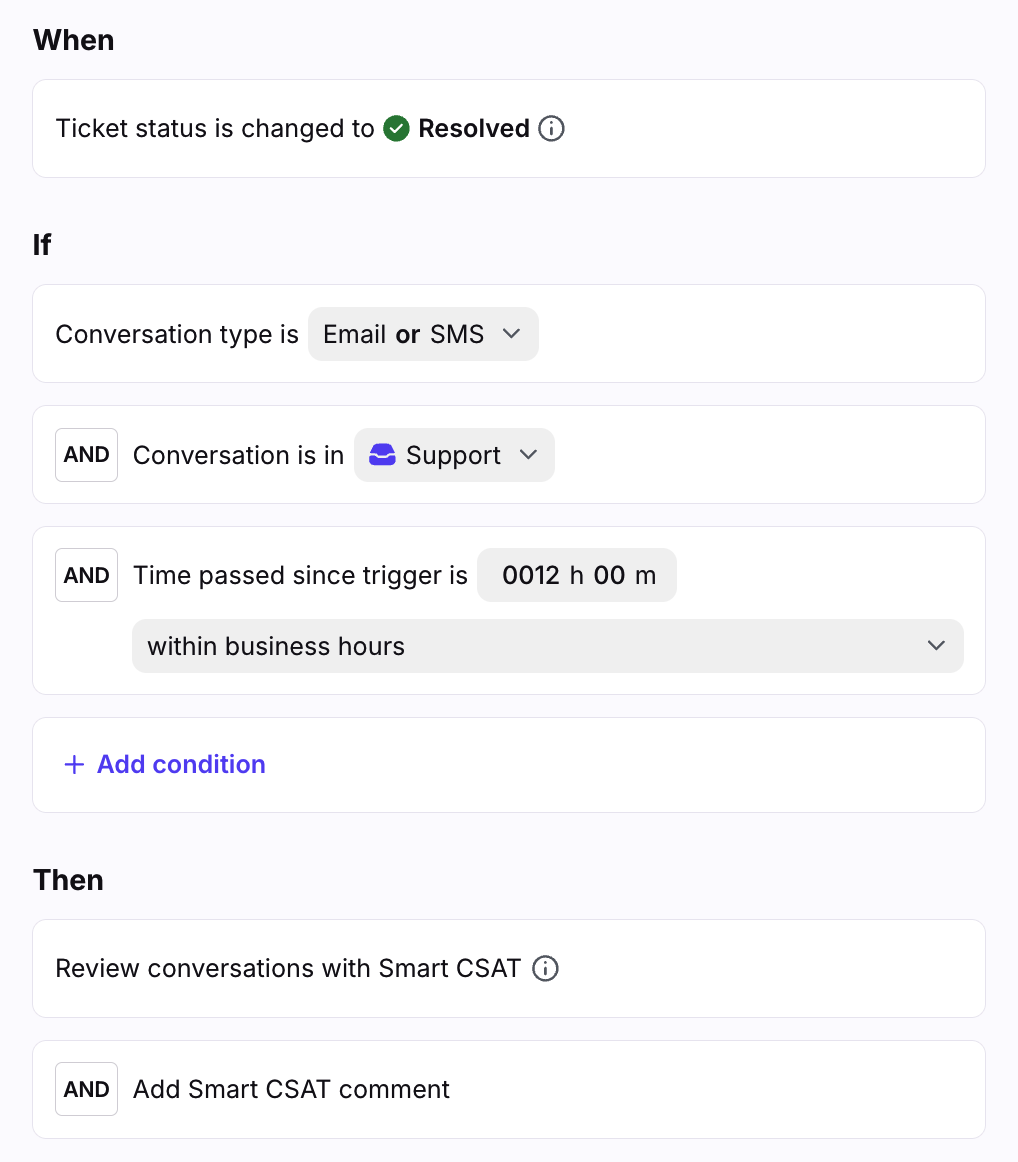1018x1162 pixels.
Task: Select the Review conversations with Smart CSAT action
Action: [x=509, y=969]
